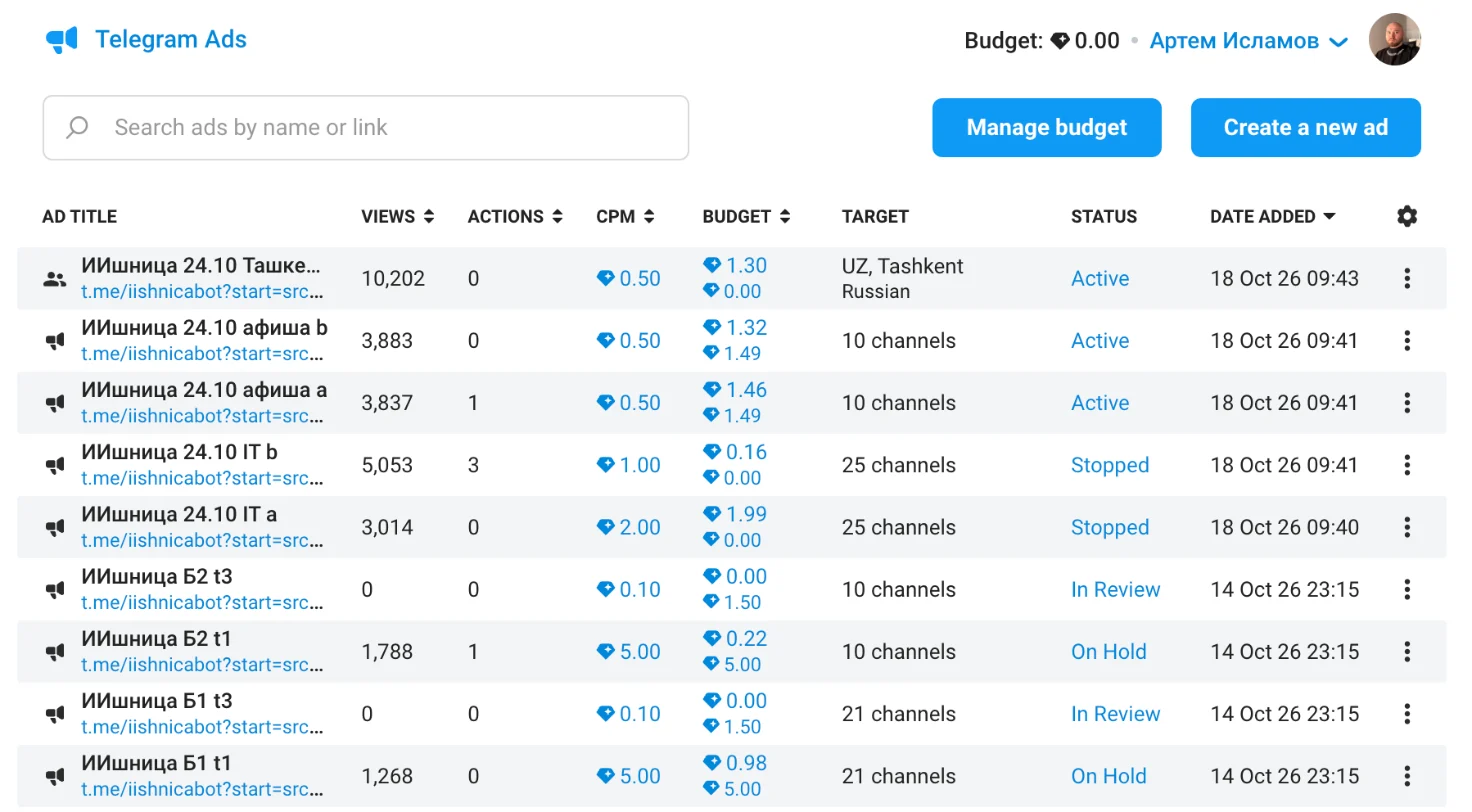Sort the table by Actions column

(x=515, y=216)
